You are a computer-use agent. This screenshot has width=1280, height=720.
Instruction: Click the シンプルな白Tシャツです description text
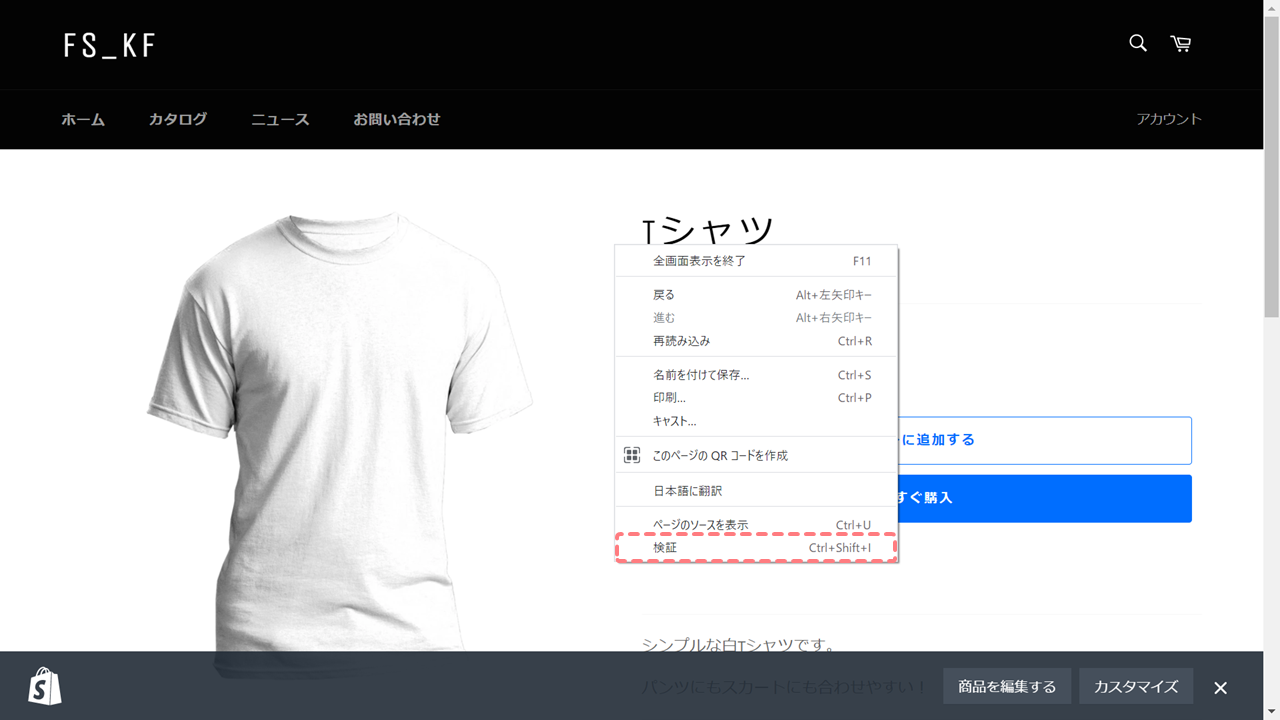739,644
